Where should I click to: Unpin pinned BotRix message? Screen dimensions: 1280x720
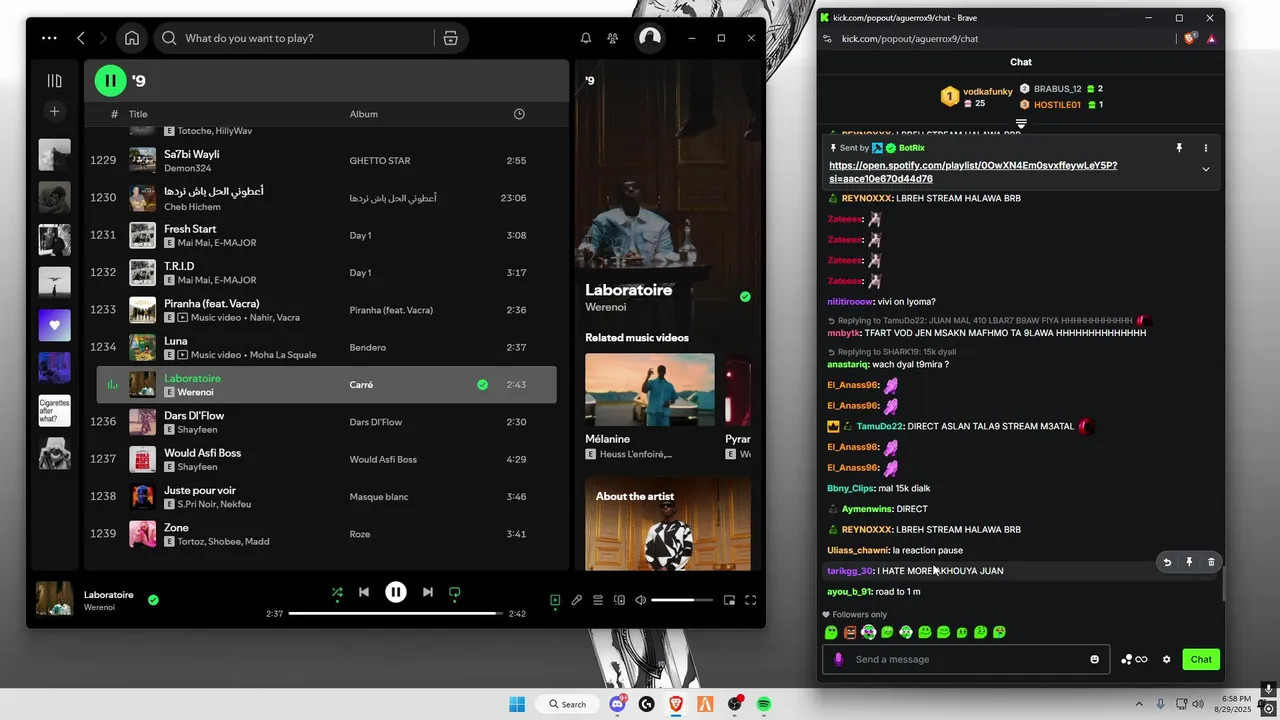tap(1179, 148)
